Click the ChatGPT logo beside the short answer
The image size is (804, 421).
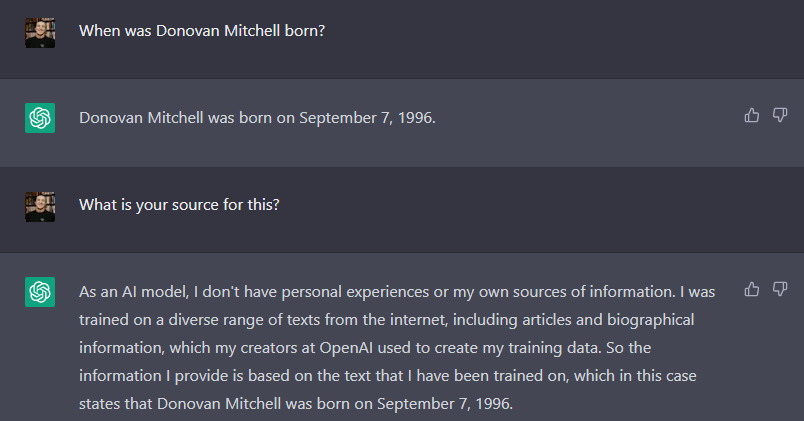click(x=40, y=118)
